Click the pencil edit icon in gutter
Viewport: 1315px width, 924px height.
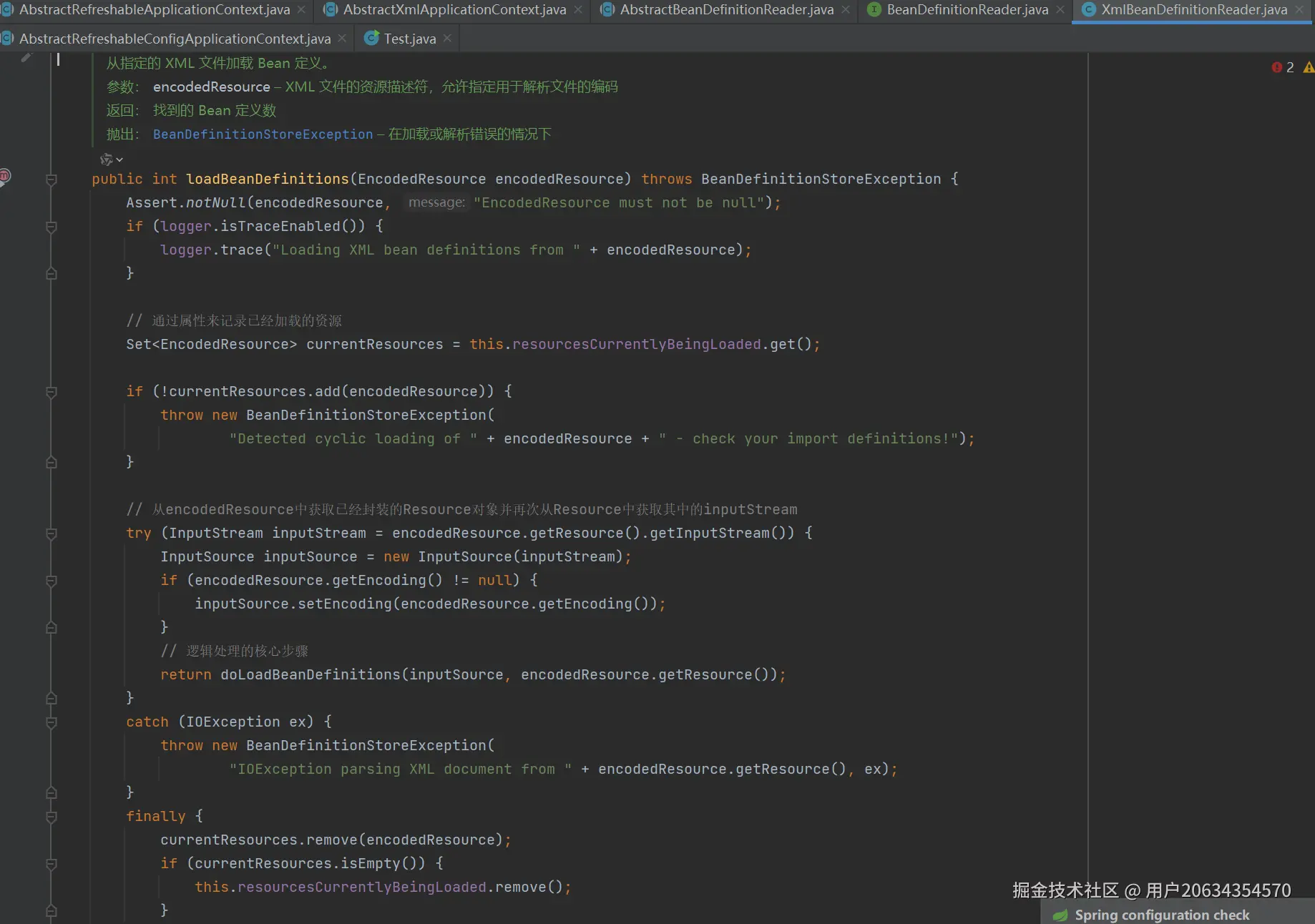point(26,57)
